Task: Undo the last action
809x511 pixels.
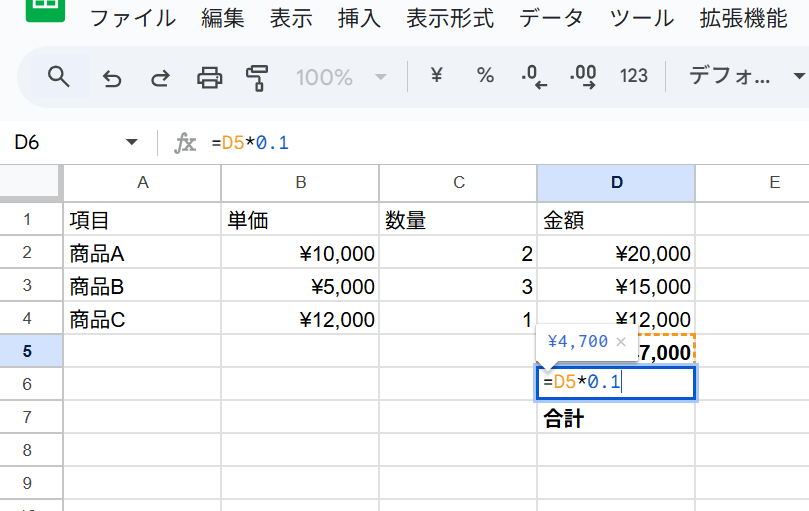Action: coord(112,77)
